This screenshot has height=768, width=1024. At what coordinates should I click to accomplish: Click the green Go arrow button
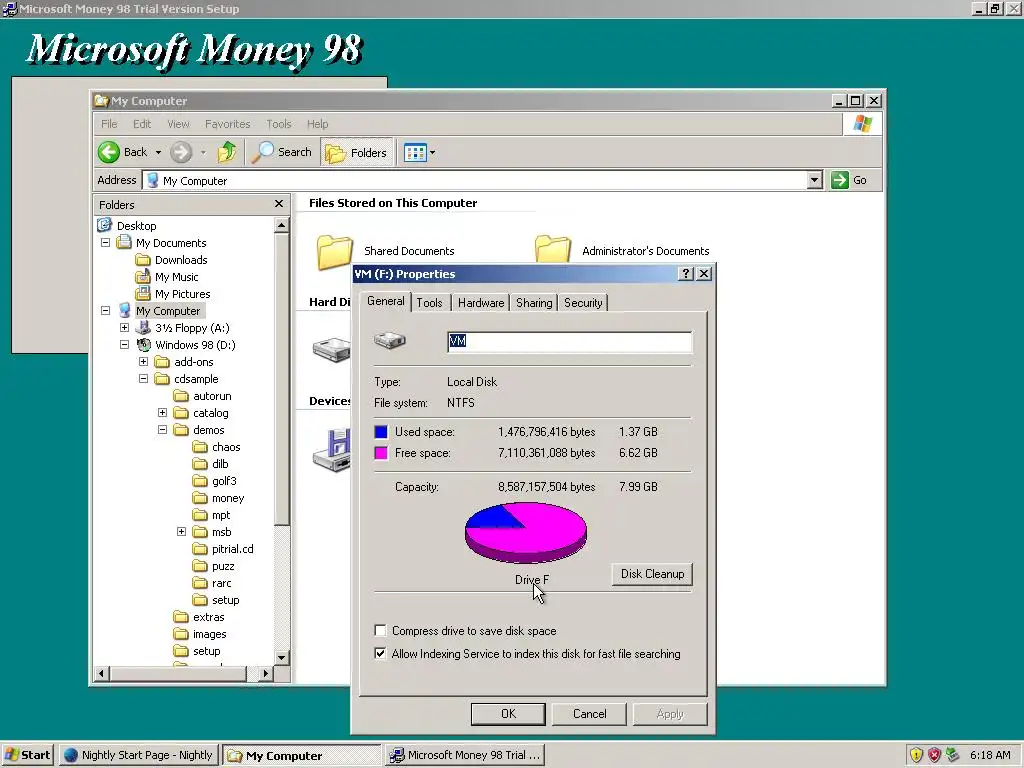pos(839,180)
